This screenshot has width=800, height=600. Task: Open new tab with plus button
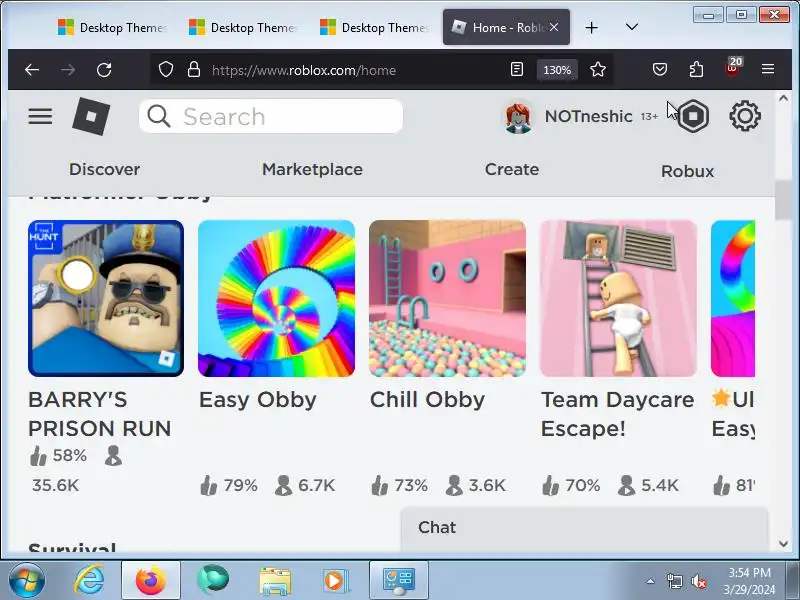[x=591, y=27]
